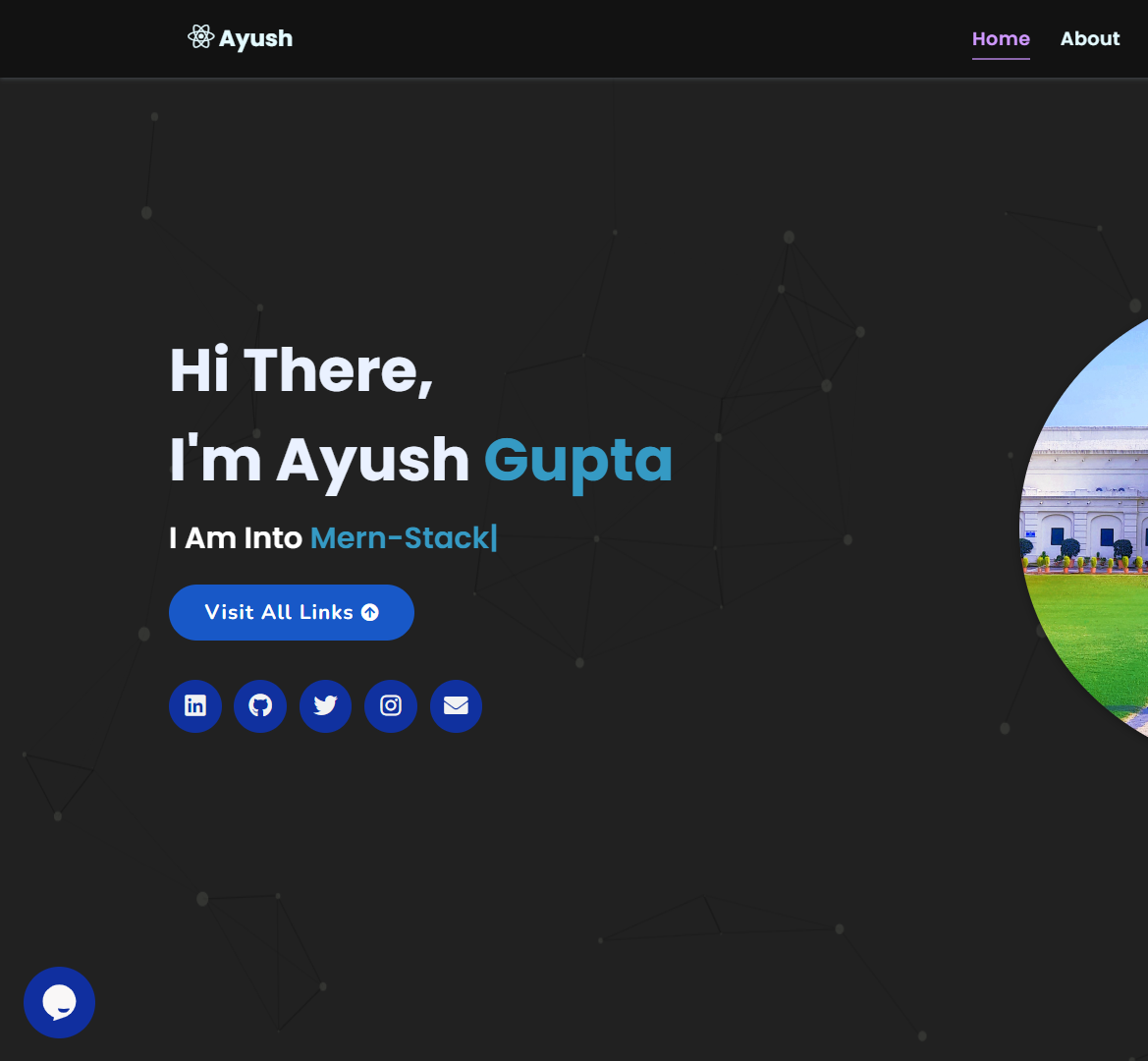Click the blue "Gupta" surname text
The height and width of the screenshot is (1061, 1148).
[x=577, y=460]
